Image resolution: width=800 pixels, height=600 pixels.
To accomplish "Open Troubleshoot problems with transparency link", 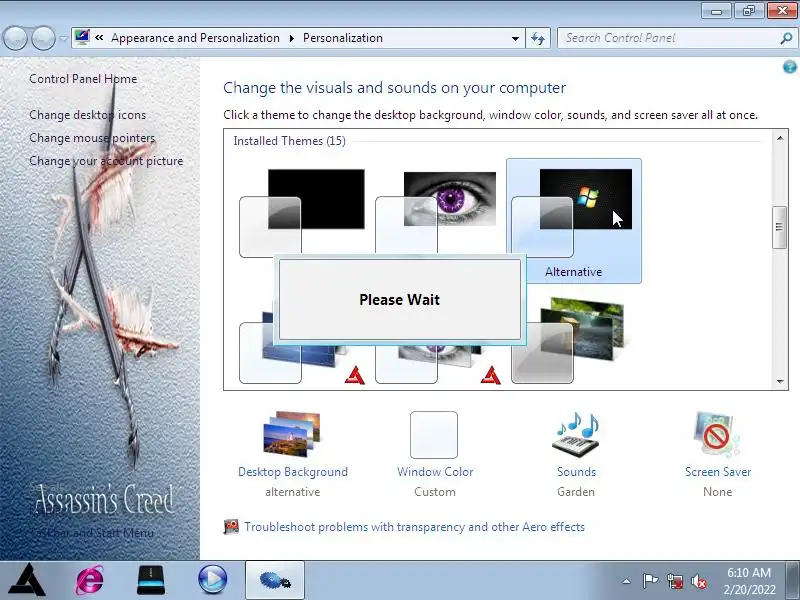I will [414, 527].
